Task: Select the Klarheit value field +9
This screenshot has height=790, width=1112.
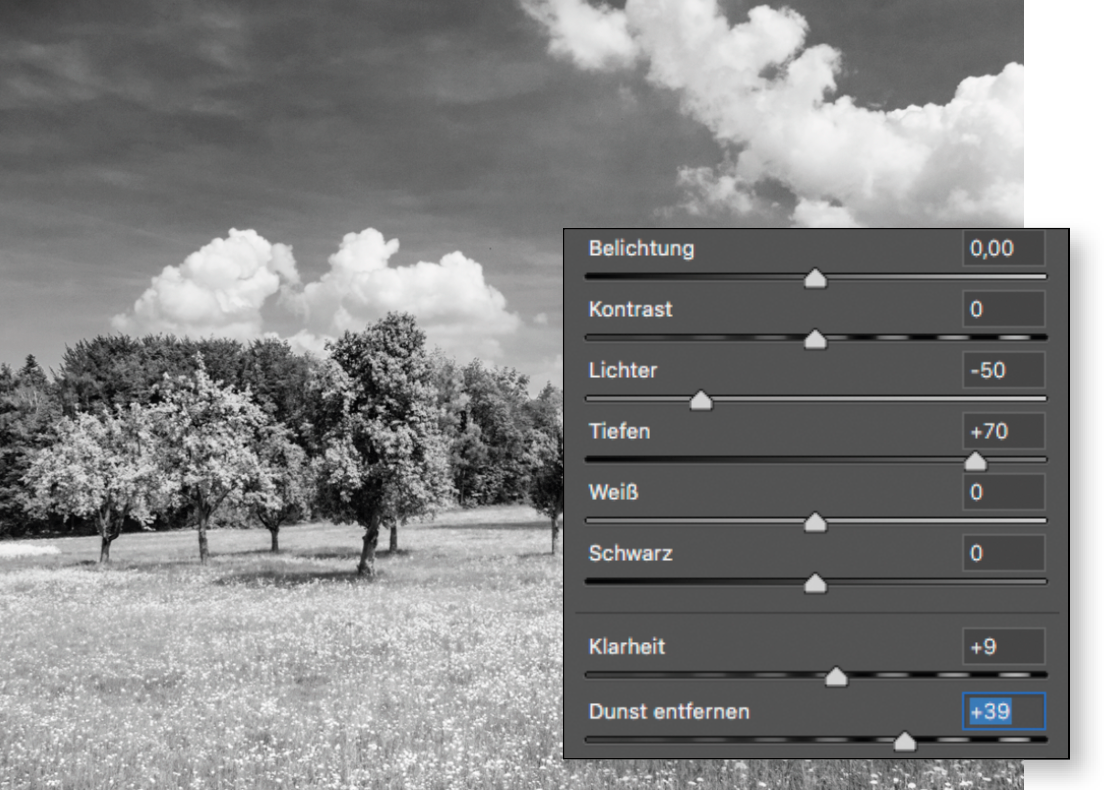Action: tap(1003, 647)
